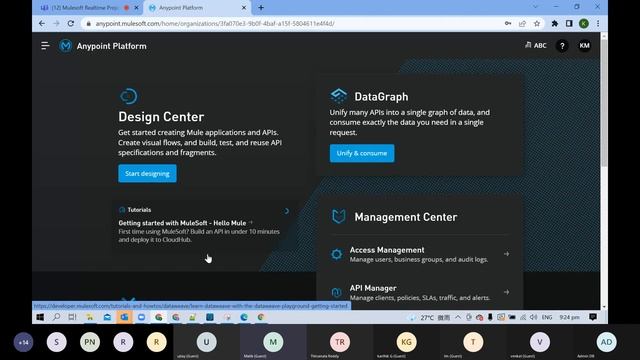Open Windows taskbar search

(x=56, y=317)
